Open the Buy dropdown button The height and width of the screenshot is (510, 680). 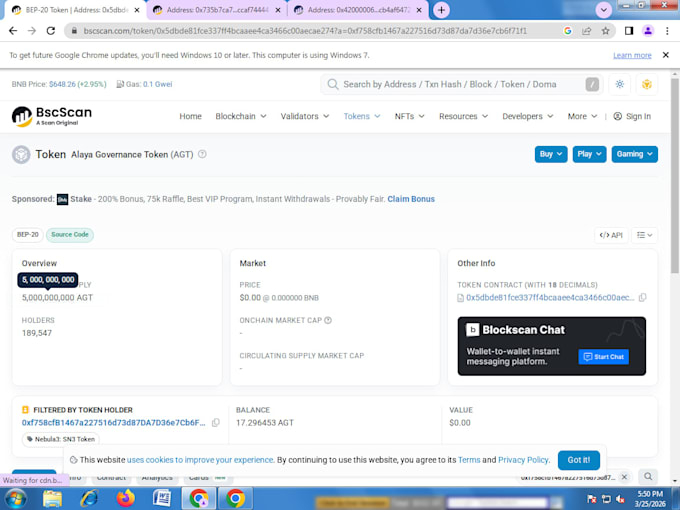coord(551,154)
